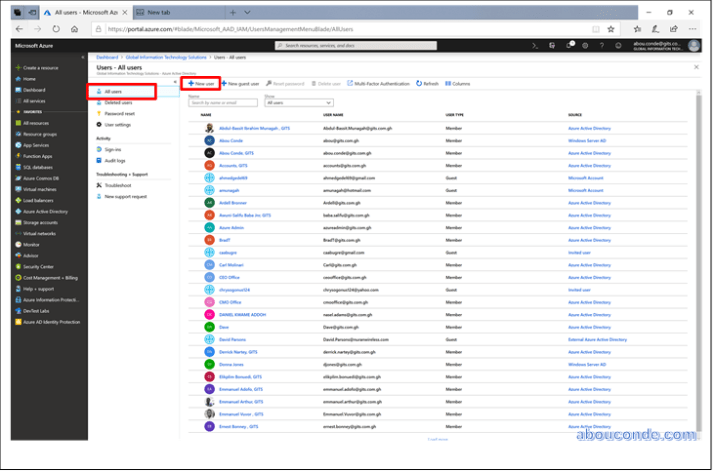Open the Columns chooser
This screenshot has width=714, height=471.
pyautogui.click(x=457, y=84)
